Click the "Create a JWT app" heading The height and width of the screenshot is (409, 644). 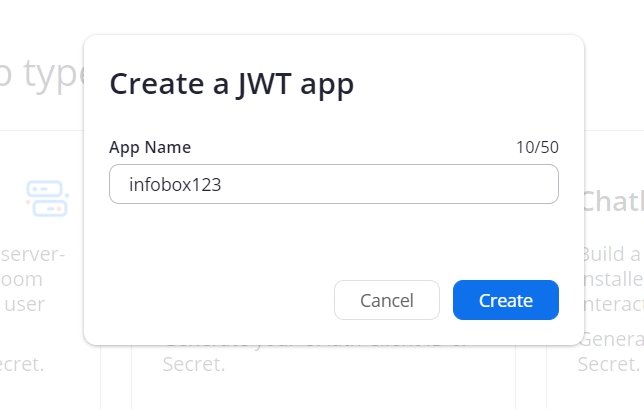click(x=232, y=84)
